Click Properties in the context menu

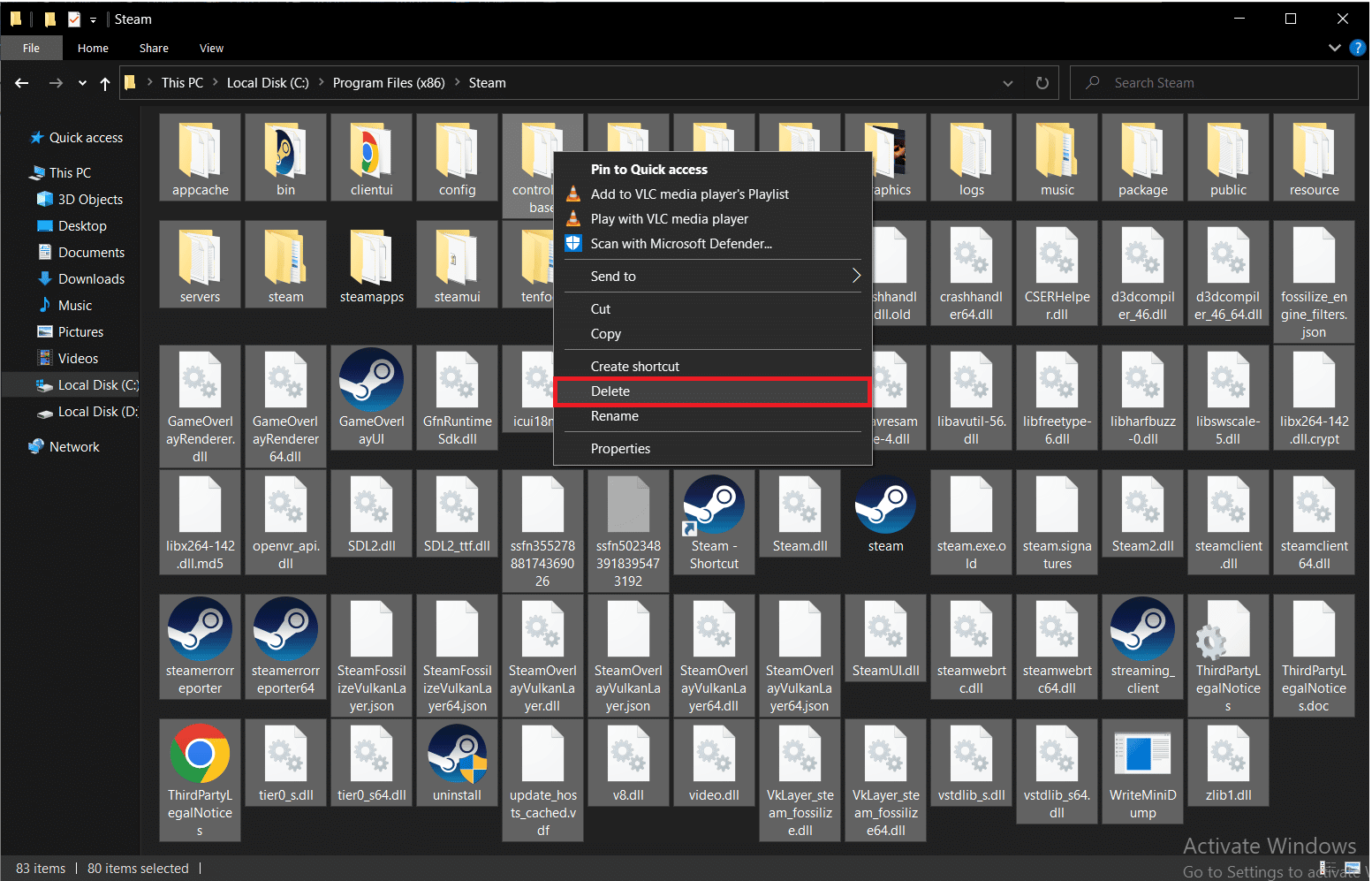click(620, 449)
